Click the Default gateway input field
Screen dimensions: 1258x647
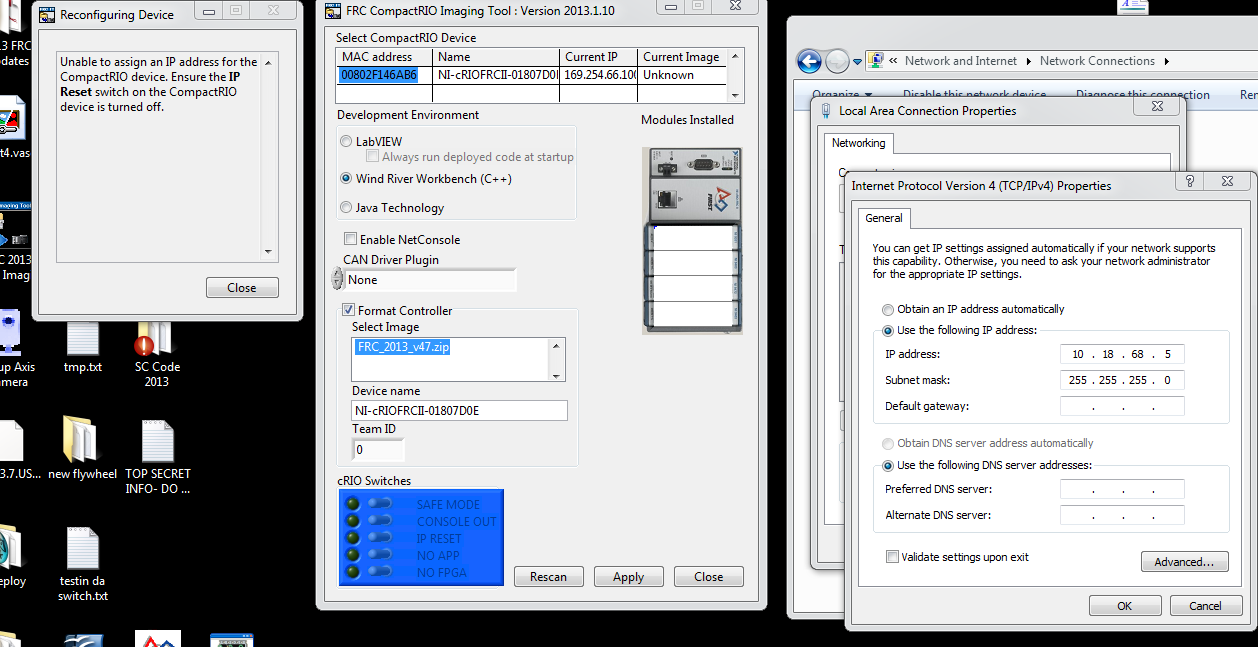coord(1122,406)
